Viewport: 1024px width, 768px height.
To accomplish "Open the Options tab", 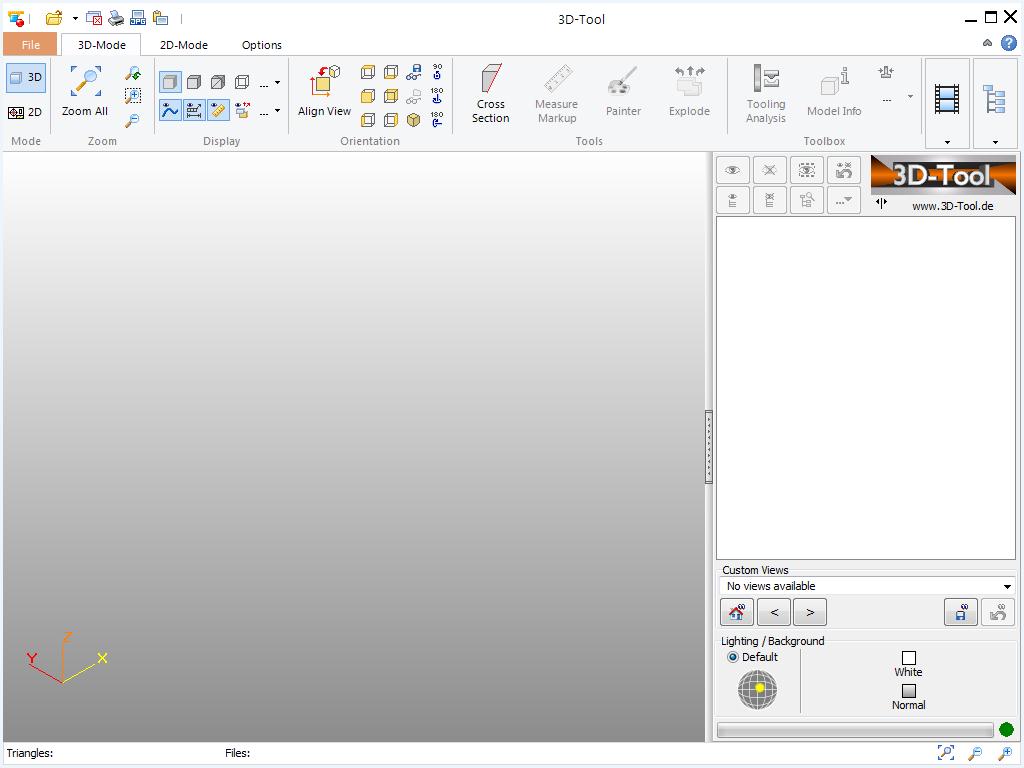I will [261, 45].
